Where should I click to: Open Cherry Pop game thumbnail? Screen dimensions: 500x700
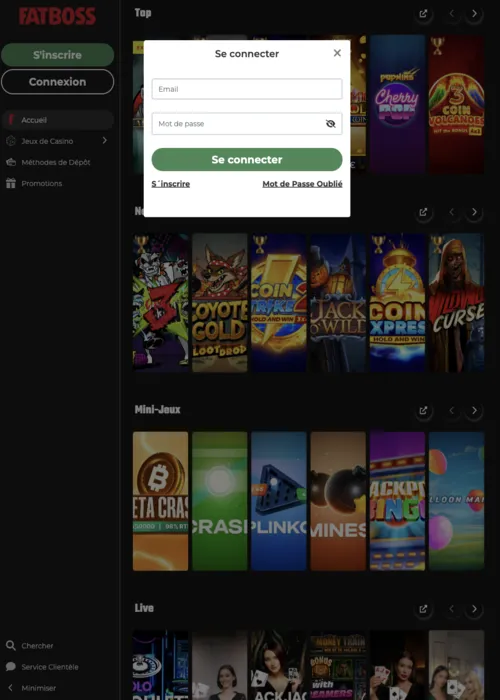coord(397,104)
